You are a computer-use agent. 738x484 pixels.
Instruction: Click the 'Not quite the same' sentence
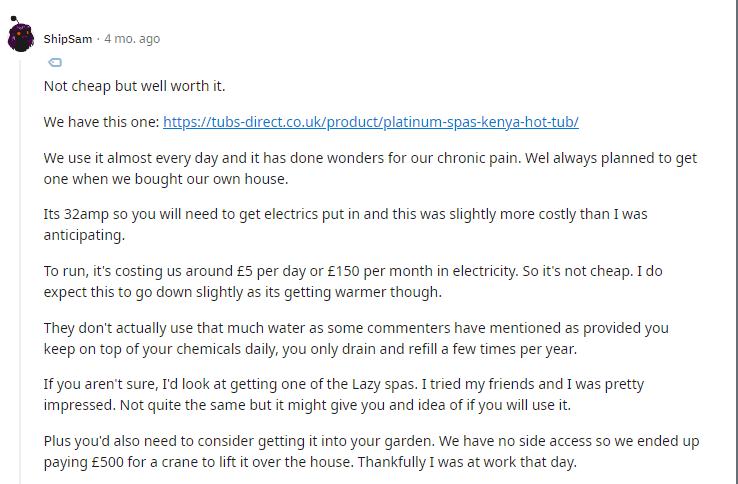pyautogui.click(x=345, y=405)
